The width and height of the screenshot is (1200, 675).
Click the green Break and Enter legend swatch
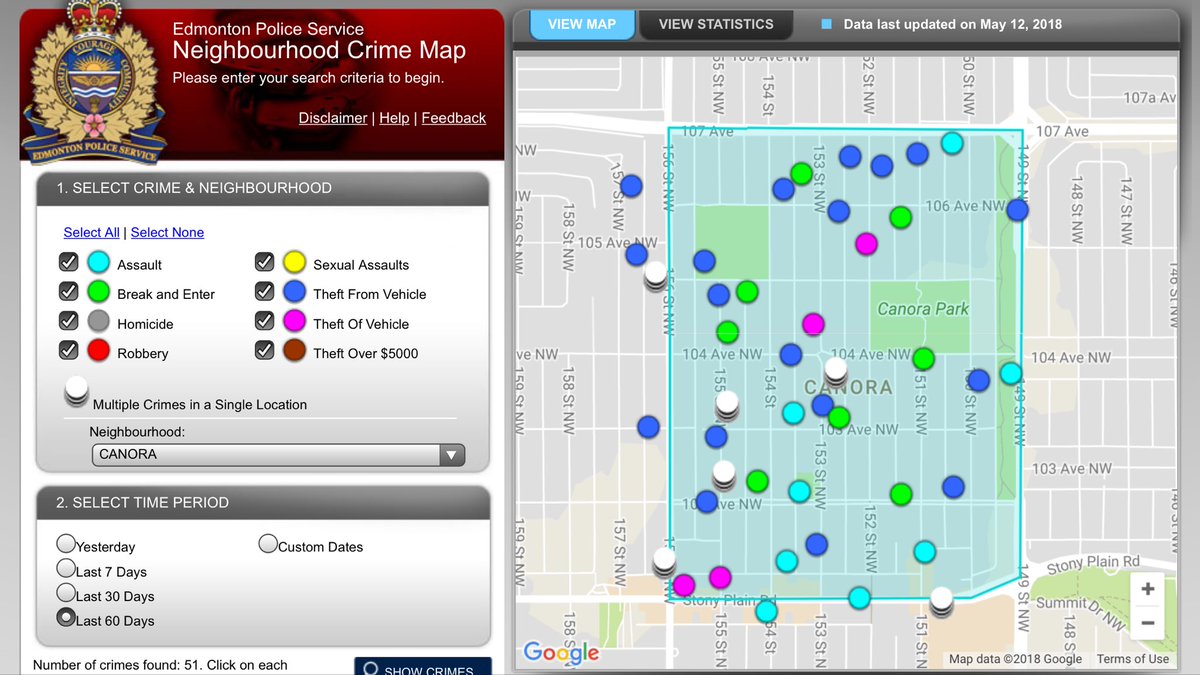pos(98,292)
